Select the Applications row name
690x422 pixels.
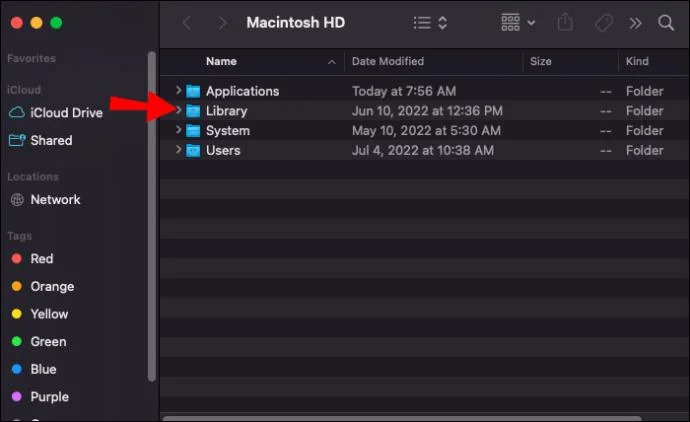click(242, 91)
